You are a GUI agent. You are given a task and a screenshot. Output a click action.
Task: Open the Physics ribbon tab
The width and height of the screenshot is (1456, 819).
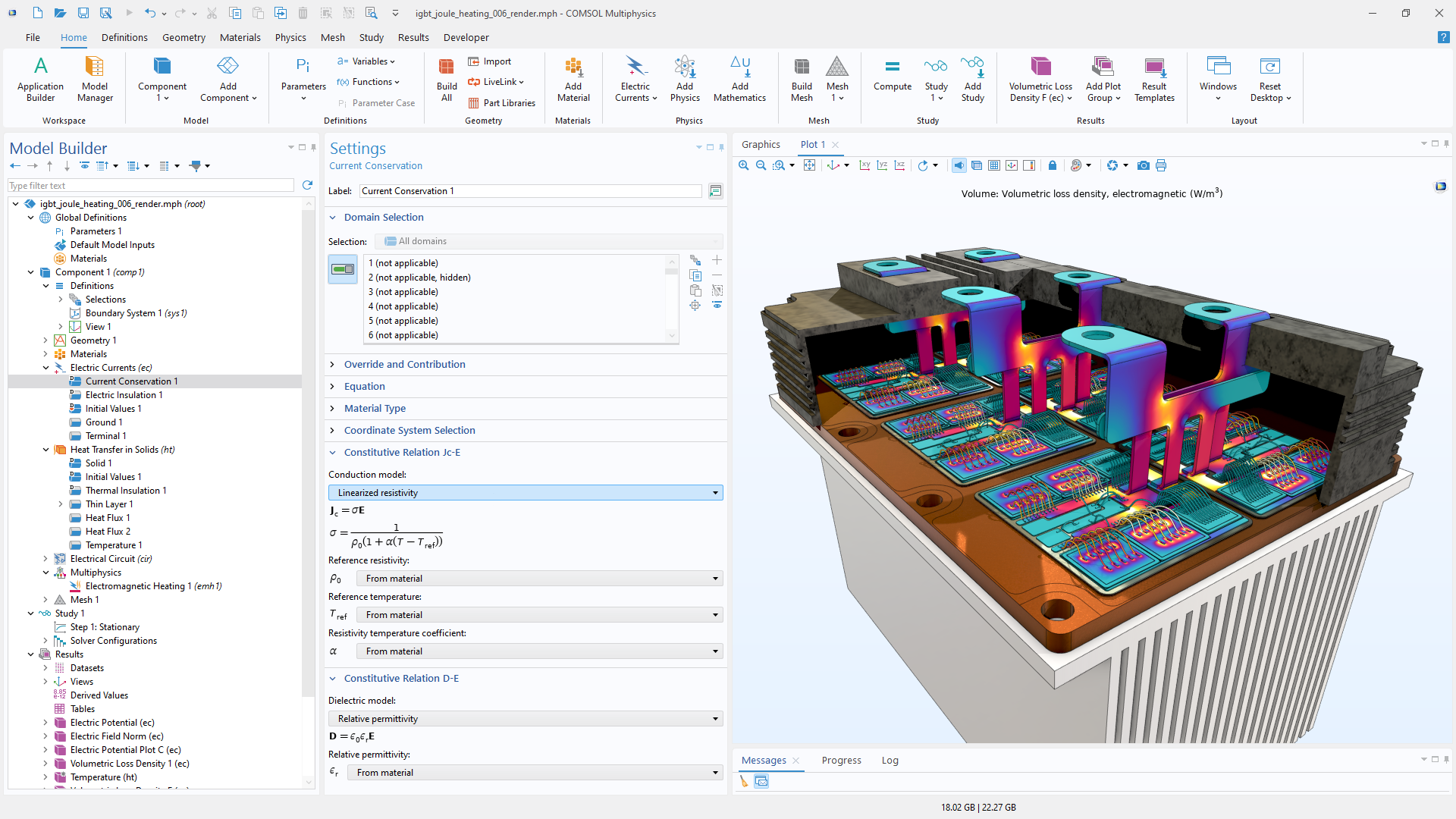pos(290,37)
